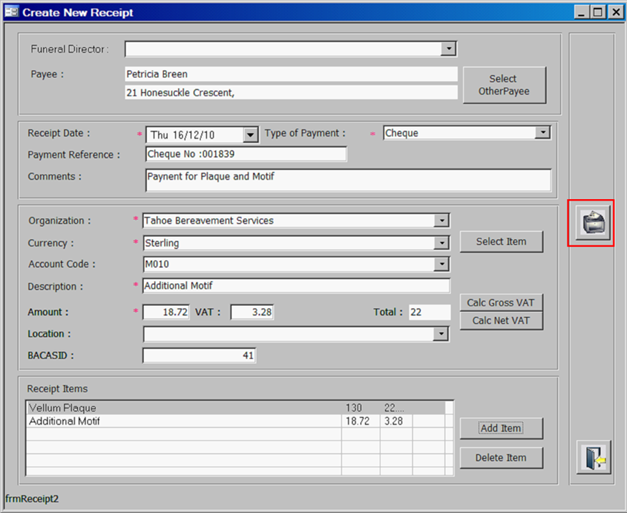The height and width of the screenshot is (513, 627).
Task: Open the Receipt Date calendar dropdown
Action: coord(250,135)
